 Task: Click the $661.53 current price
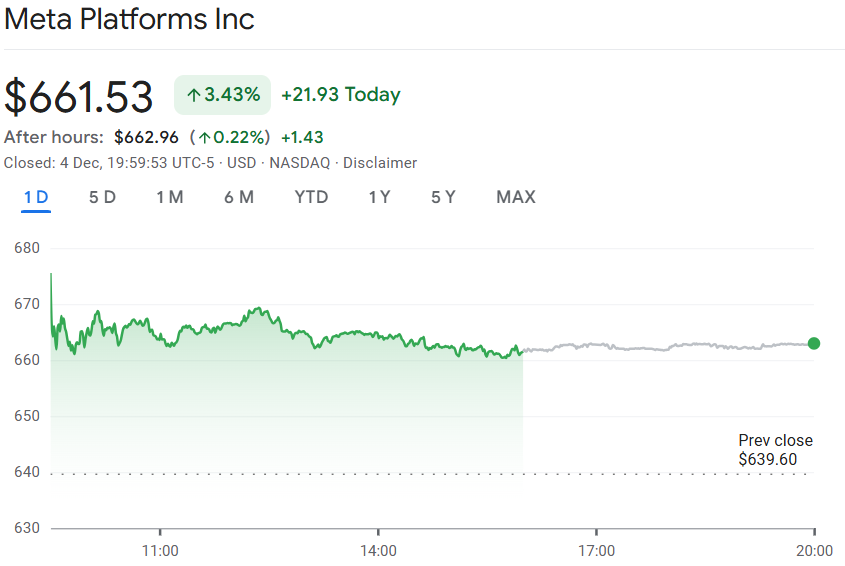(79, 97)
